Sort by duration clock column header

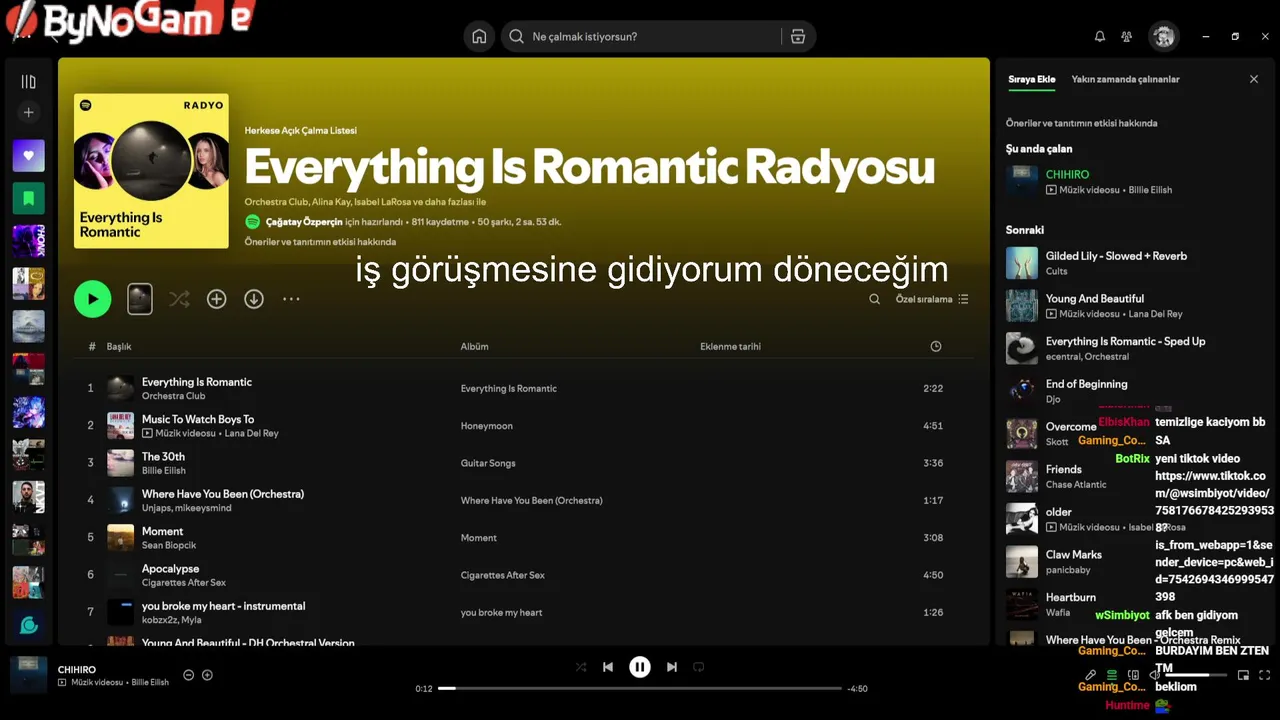(x=936, y=346)
